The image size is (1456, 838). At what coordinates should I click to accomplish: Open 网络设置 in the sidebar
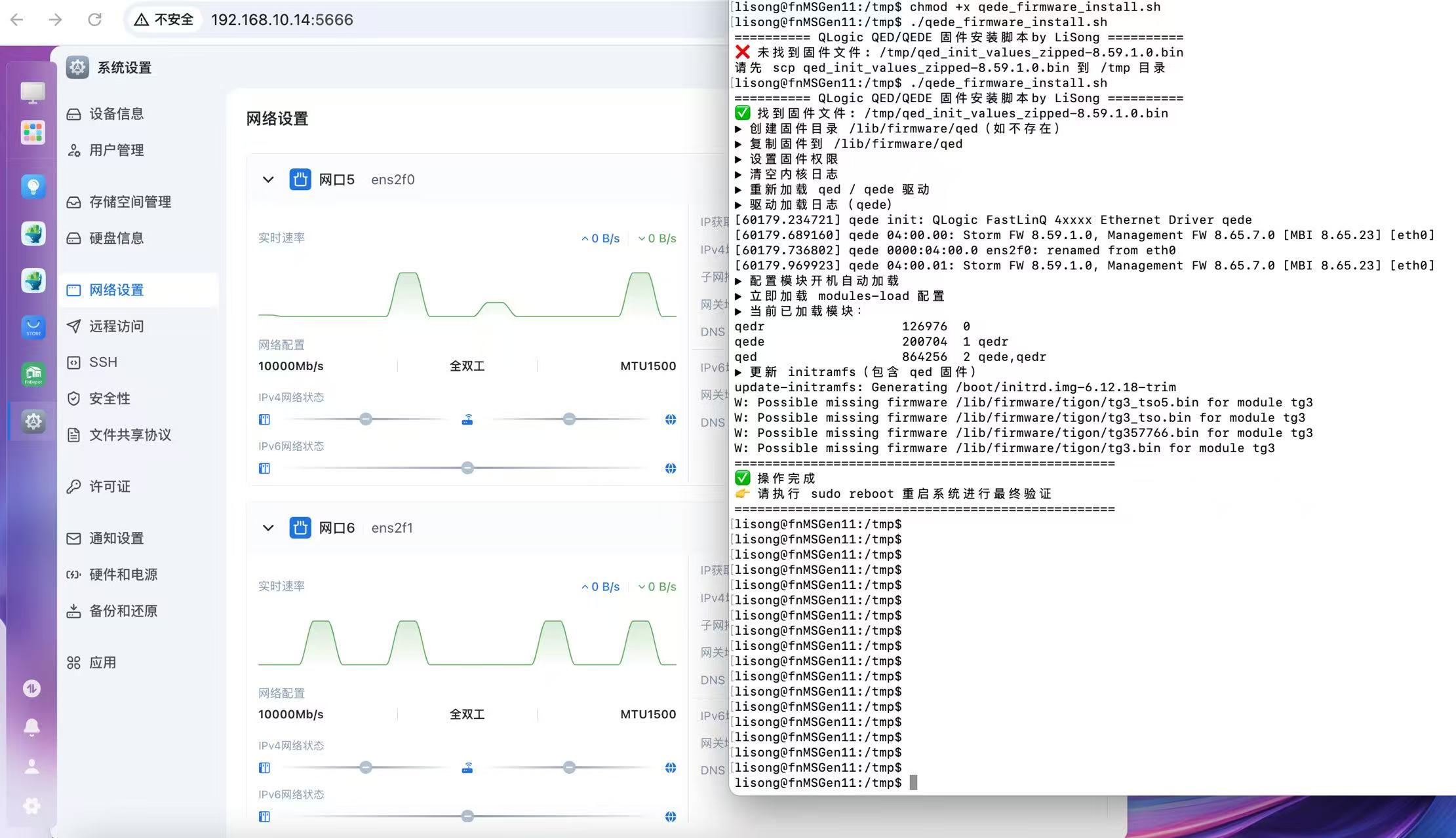tap(117, 290)
